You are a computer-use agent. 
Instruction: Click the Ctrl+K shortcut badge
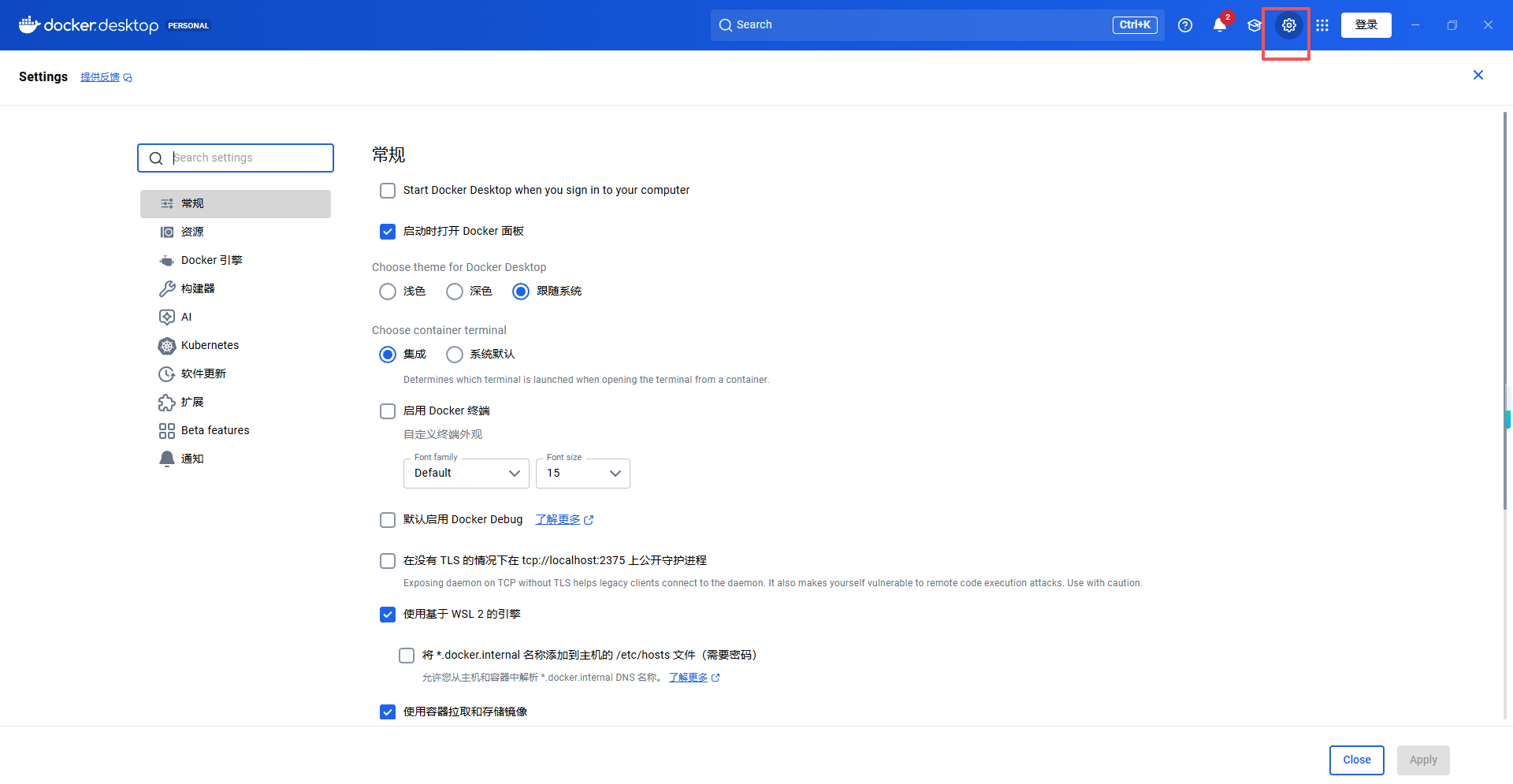[x=1135, y=25]
